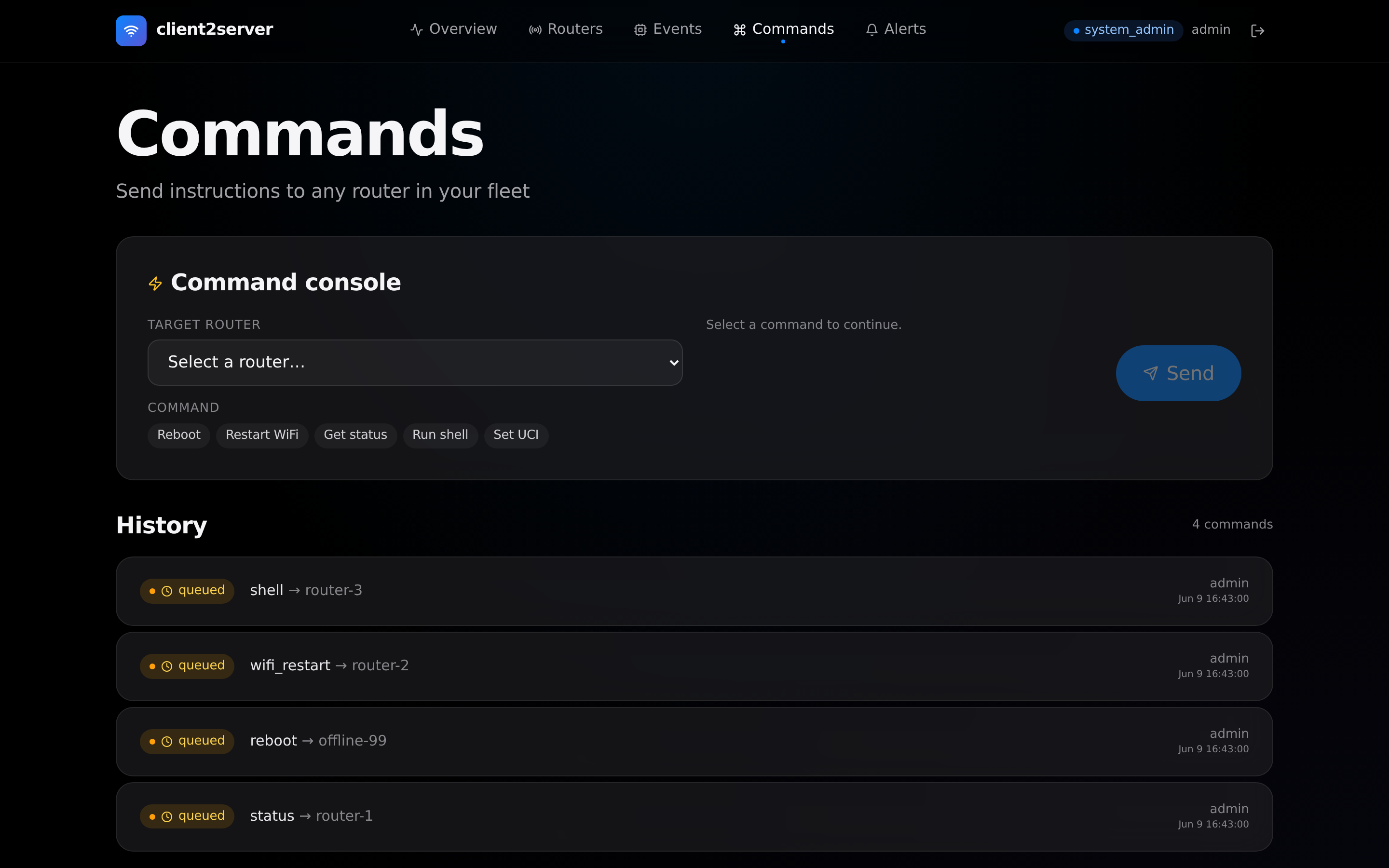Choose the Reboot command chip

(x=179, y=435)
